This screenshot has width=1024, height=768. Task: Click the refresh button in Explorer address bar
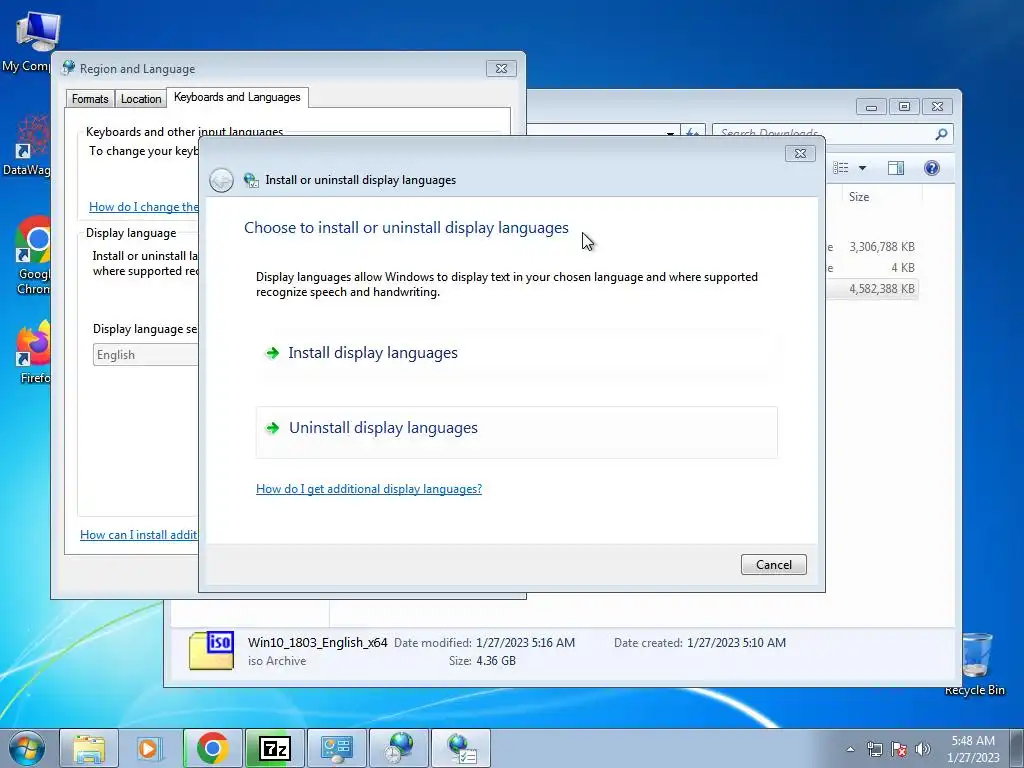[692, 133]
